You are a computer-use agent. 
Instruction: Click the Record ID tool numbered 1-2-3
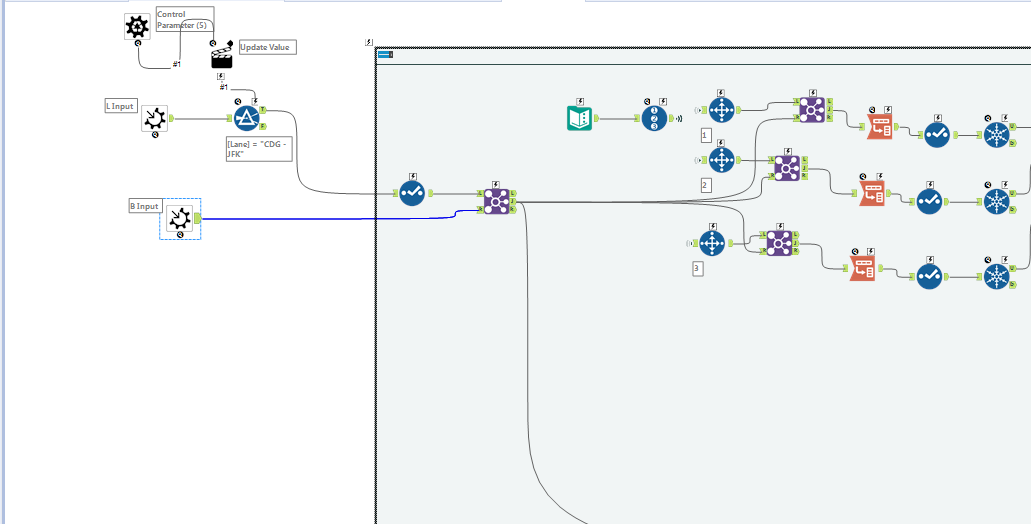coord(654,118)
